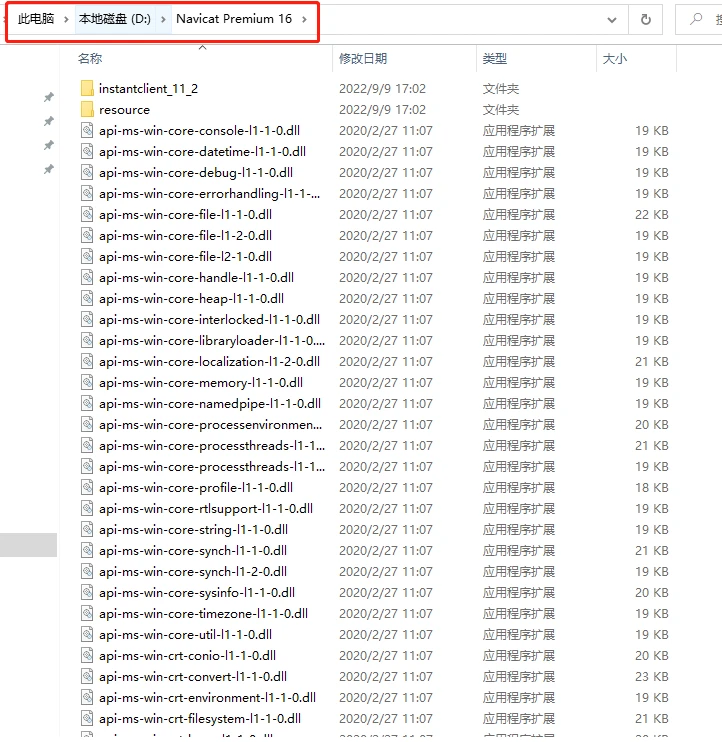Refresh the current folder view

pos(645,19)
